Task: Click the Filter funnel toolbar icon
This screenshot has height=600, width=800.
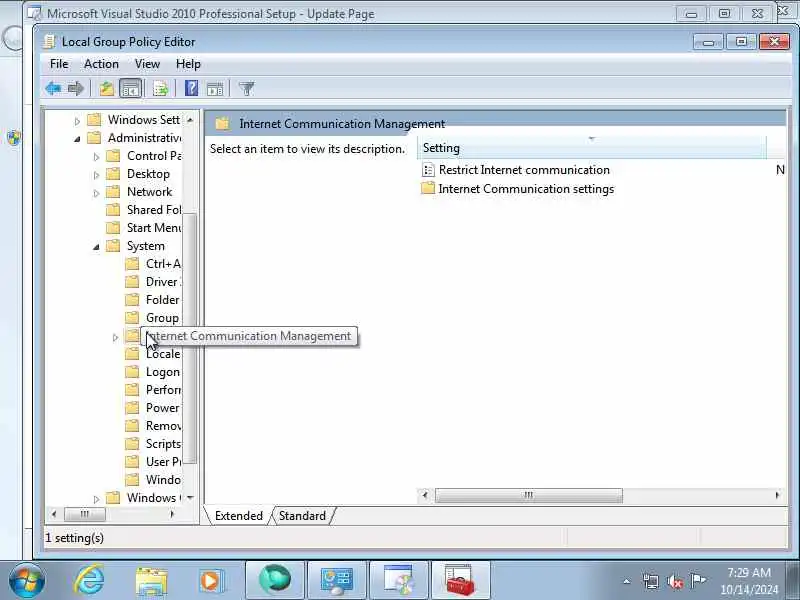Action: tap(246, 89)
